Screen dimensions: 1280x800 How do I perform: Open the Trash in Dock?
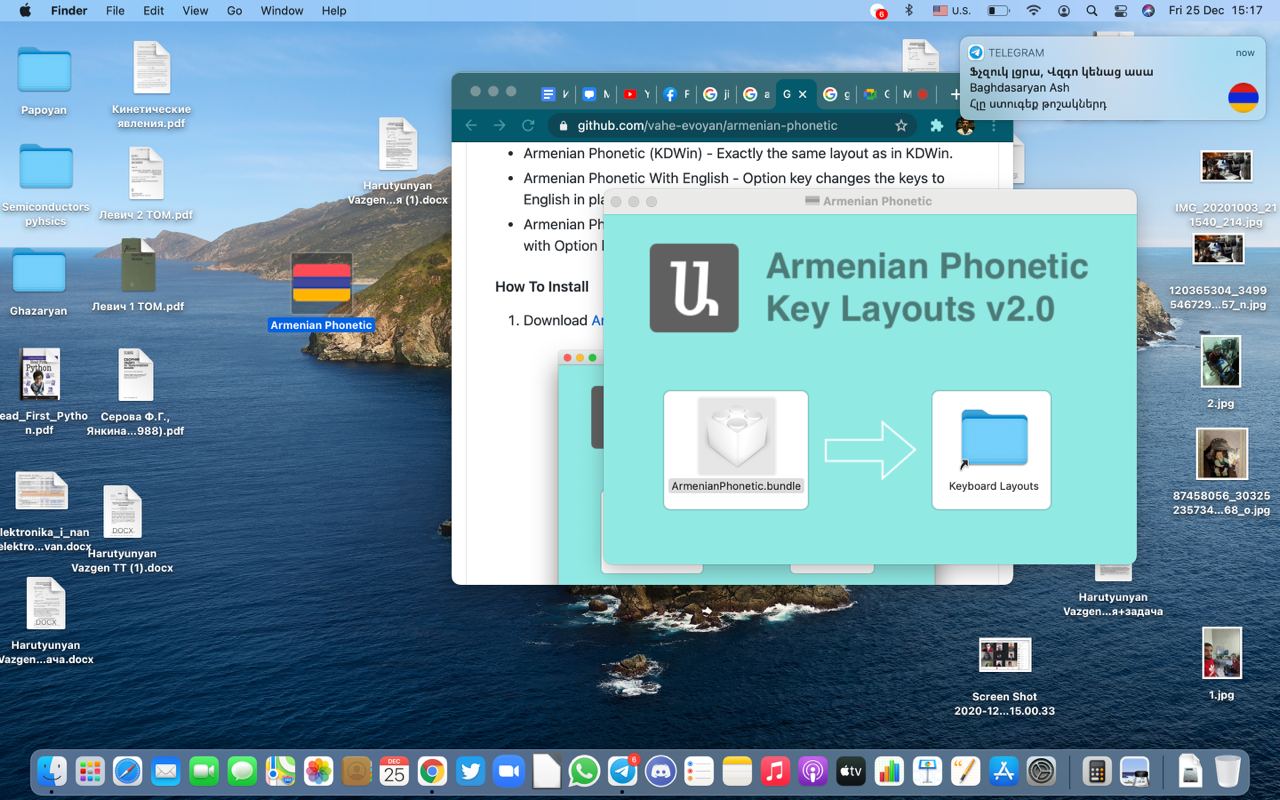pos(1227,771)
